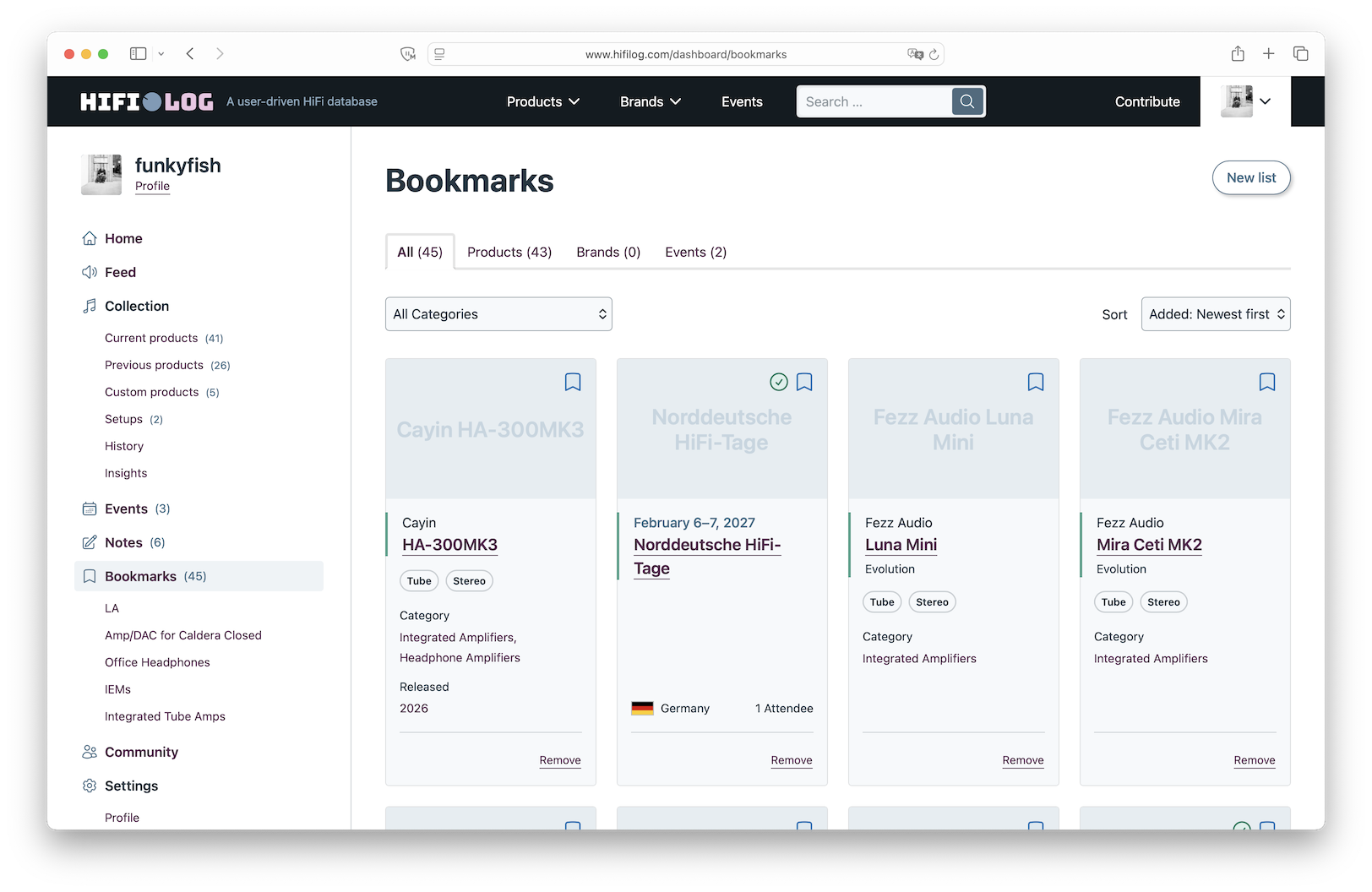Remove the Luna Mini bookmark

tap(1023, 760)
